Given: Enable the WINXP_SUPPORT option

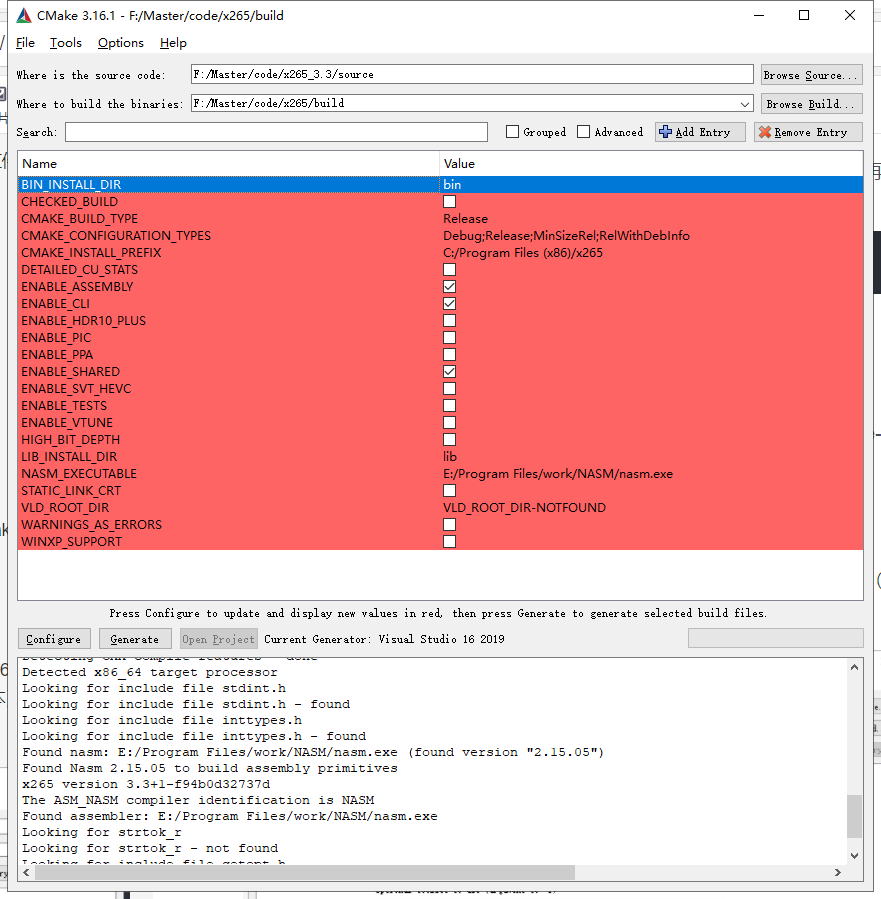Looking at the screenshot, I should click(x=449, y=541).
